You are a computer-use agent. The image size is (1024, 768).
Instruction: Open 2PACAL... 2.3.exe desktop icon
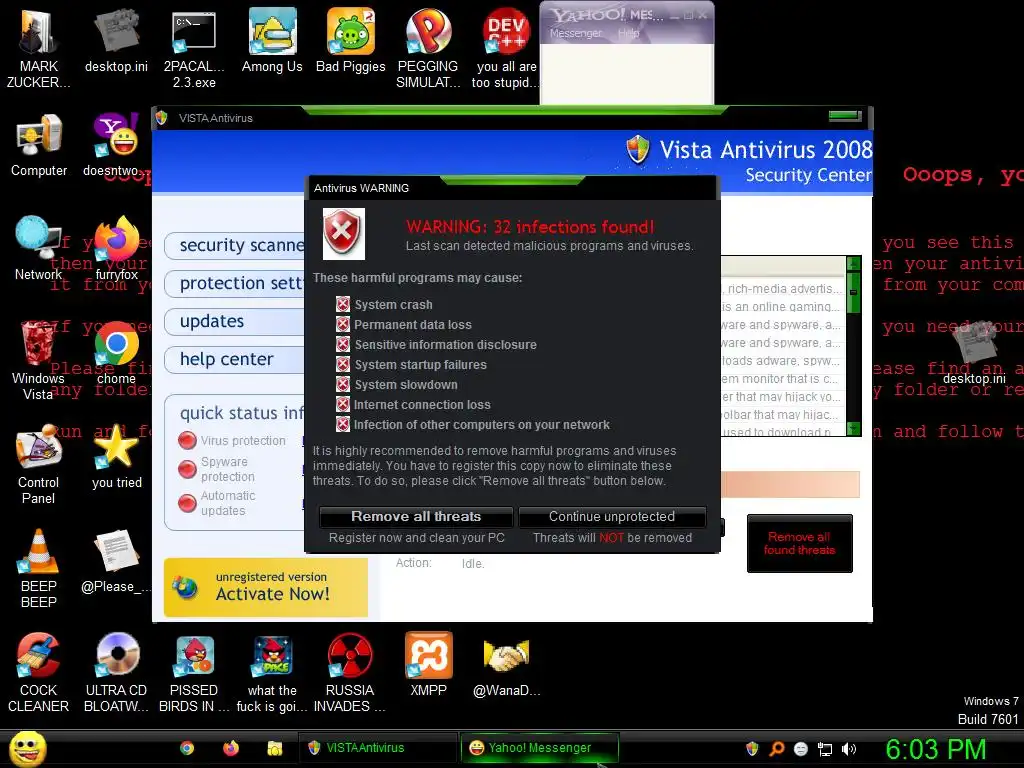194,47
